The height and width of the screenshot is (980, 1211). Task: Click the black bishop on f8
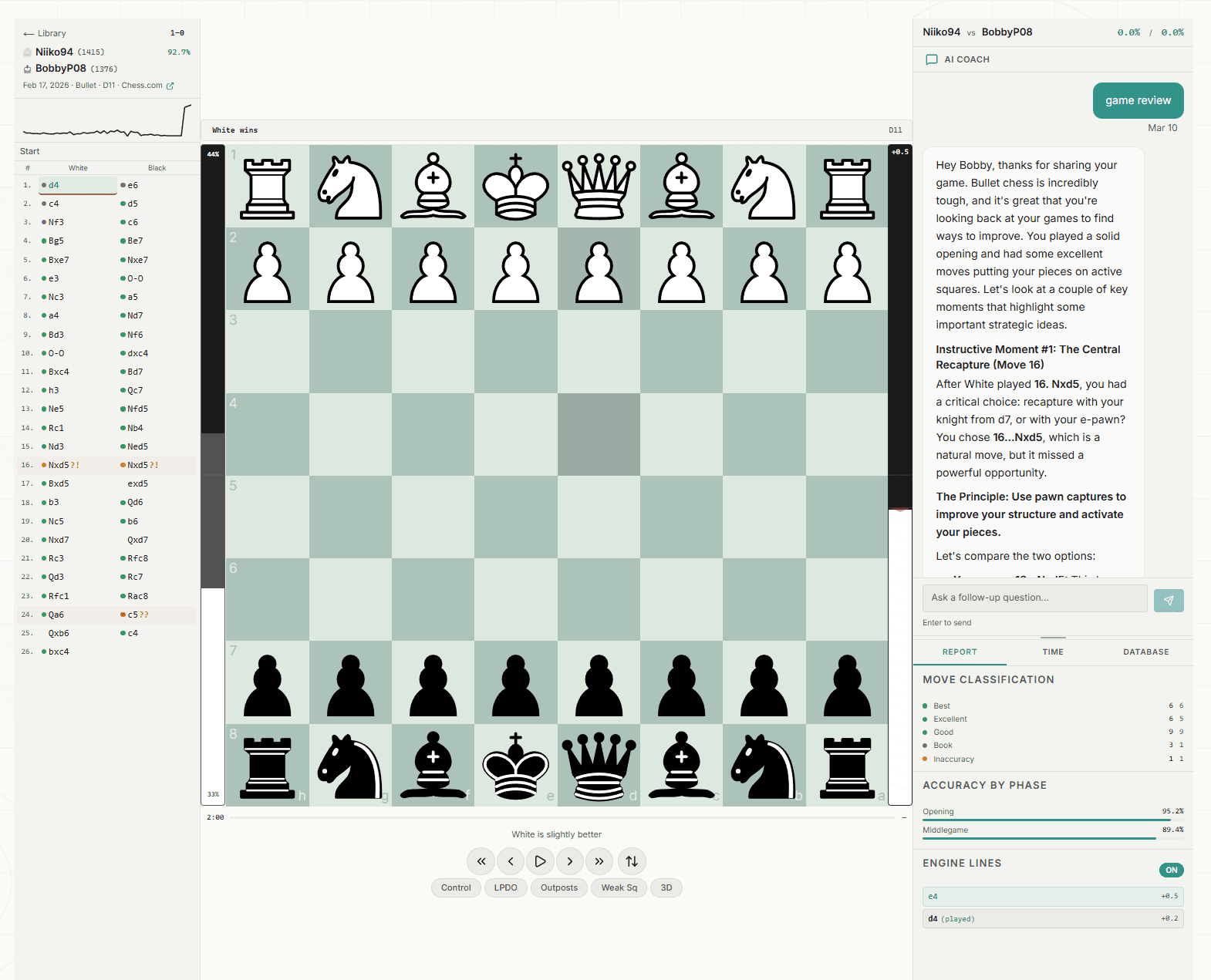[433, 765]
